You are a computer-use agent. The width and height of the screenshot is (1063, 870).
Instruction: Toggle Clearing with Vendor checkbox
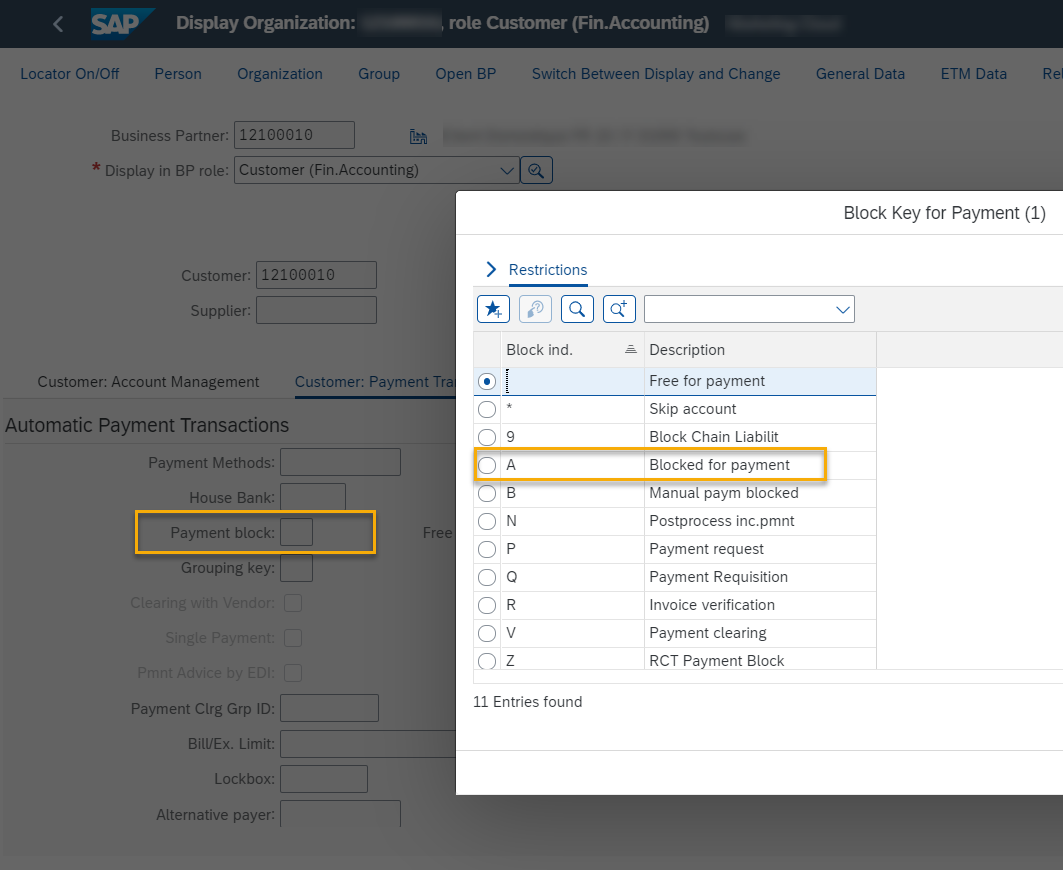tap(293, 603)
